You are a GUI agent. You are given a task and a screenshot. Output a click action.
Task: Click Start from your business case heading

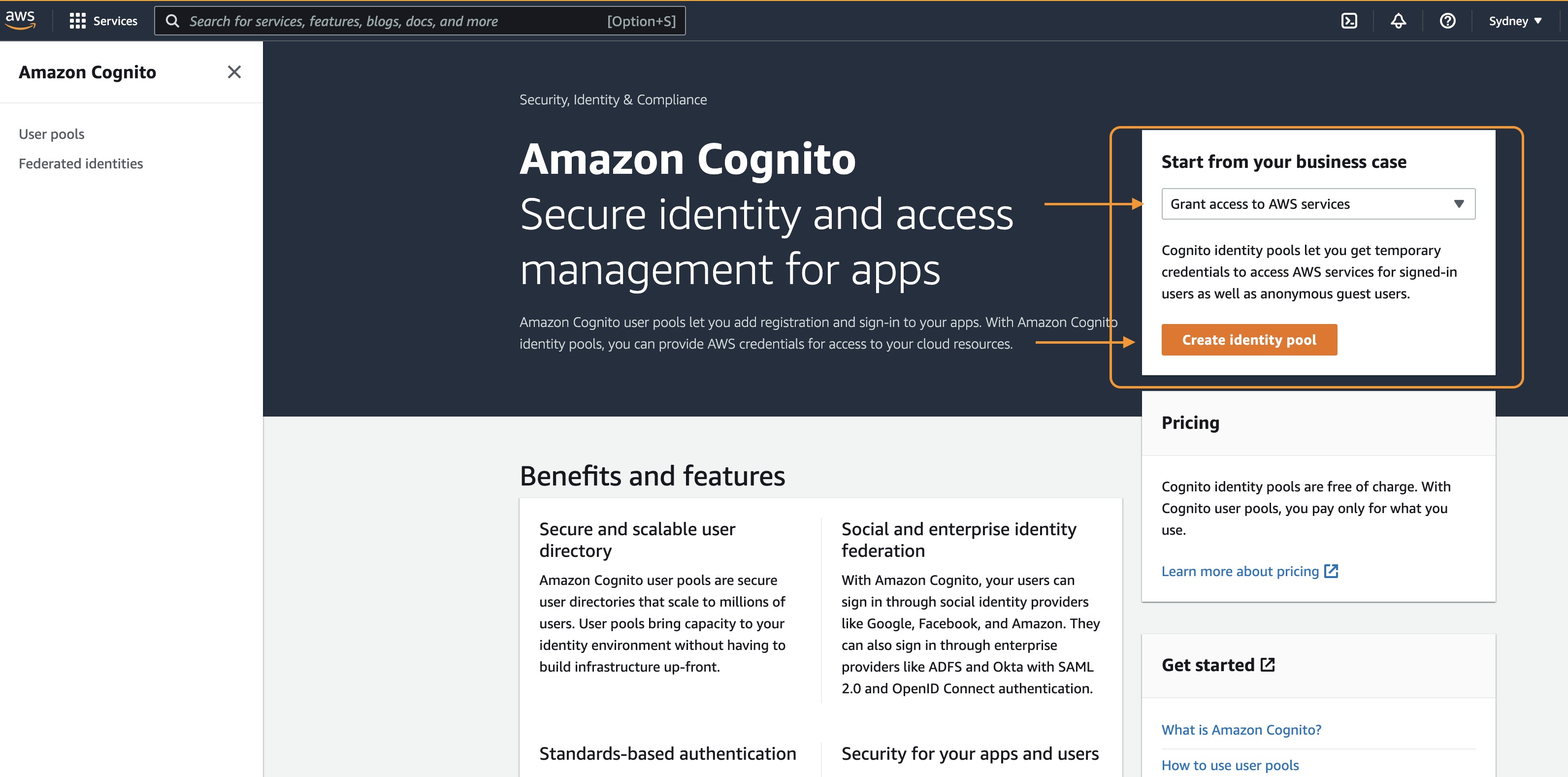(1284, 161)
